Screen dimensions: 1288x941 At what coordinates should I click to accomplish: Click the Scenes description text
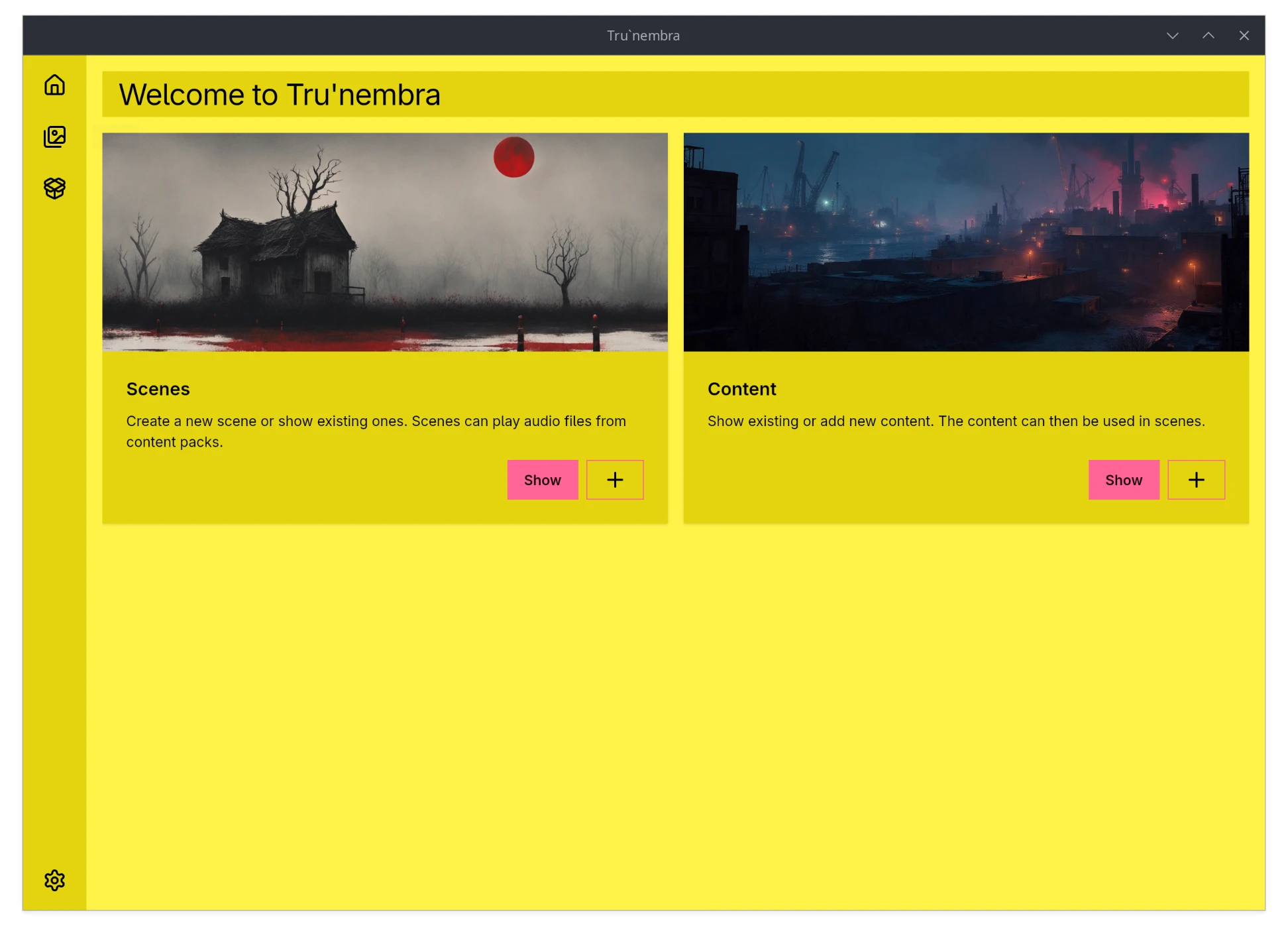click(376, 431)
